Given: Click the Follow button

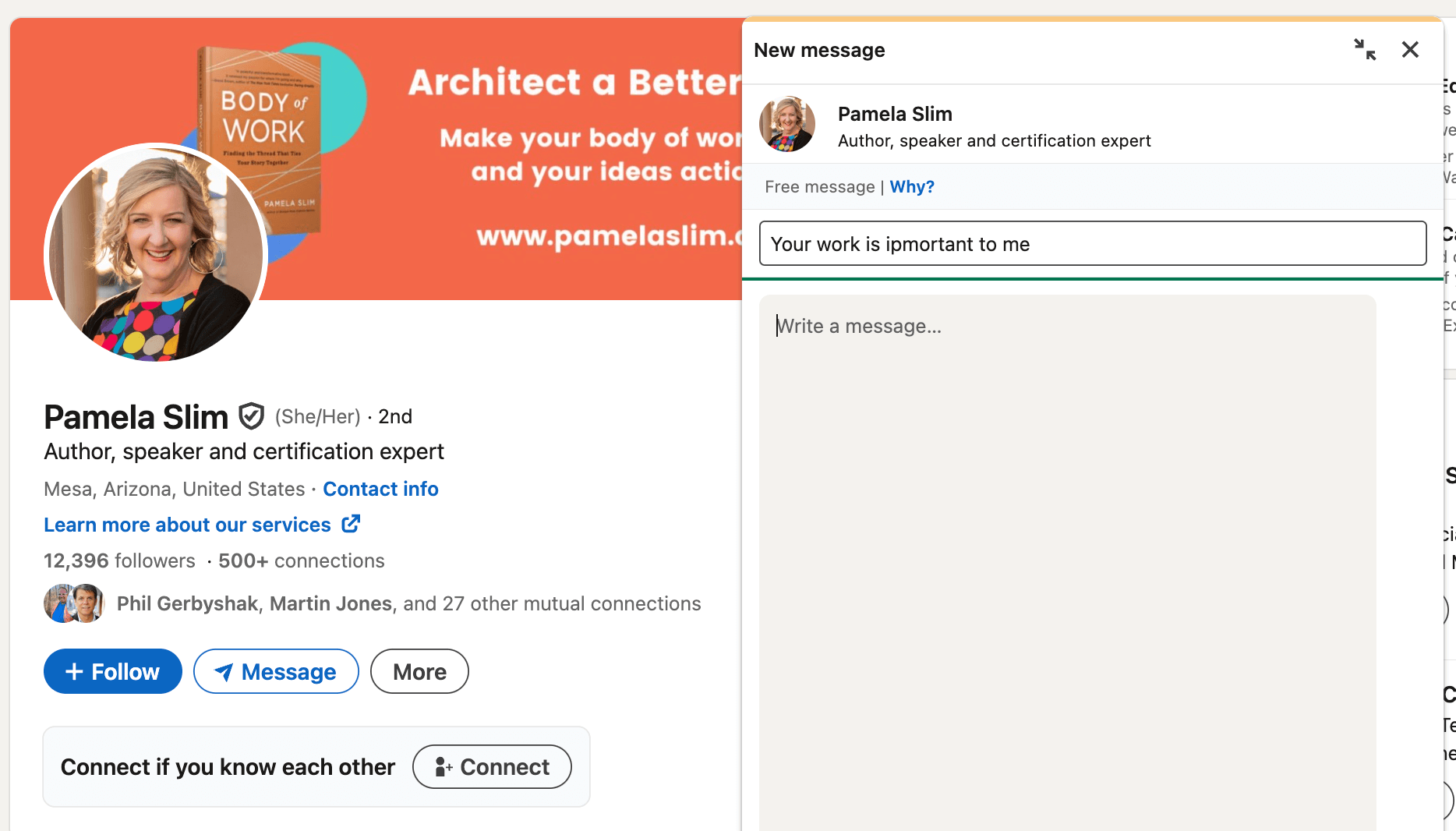Looking at the screenshot, I should point(113,671).
